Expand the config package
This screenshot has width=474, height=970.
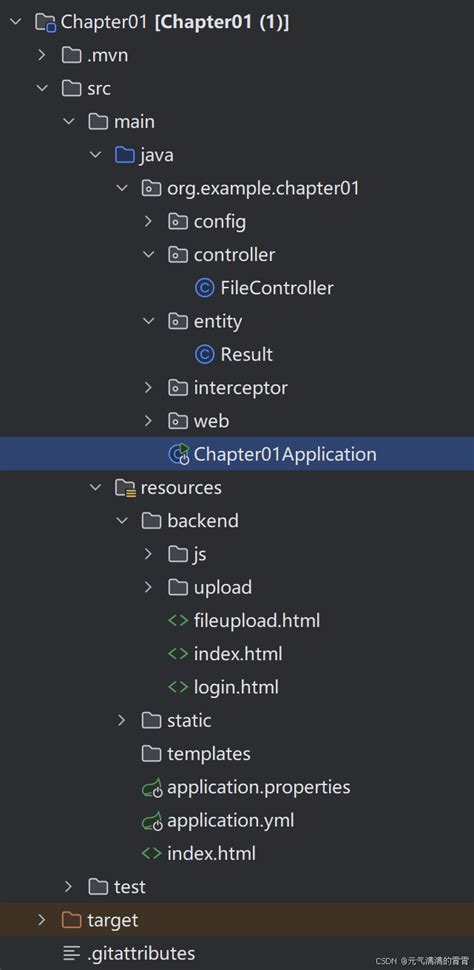[148, 221]
